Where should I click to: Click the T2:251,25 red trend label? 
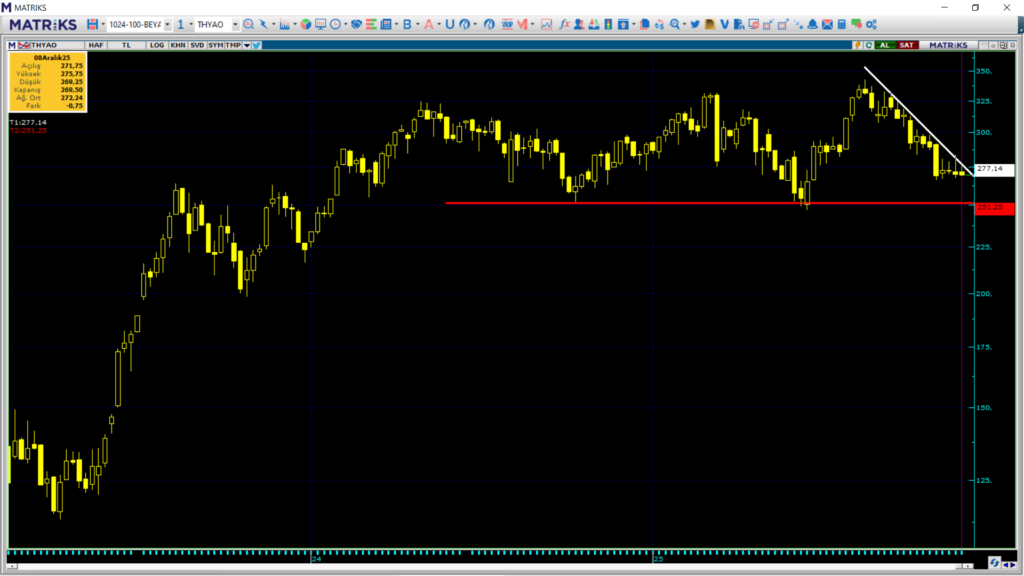28,131
